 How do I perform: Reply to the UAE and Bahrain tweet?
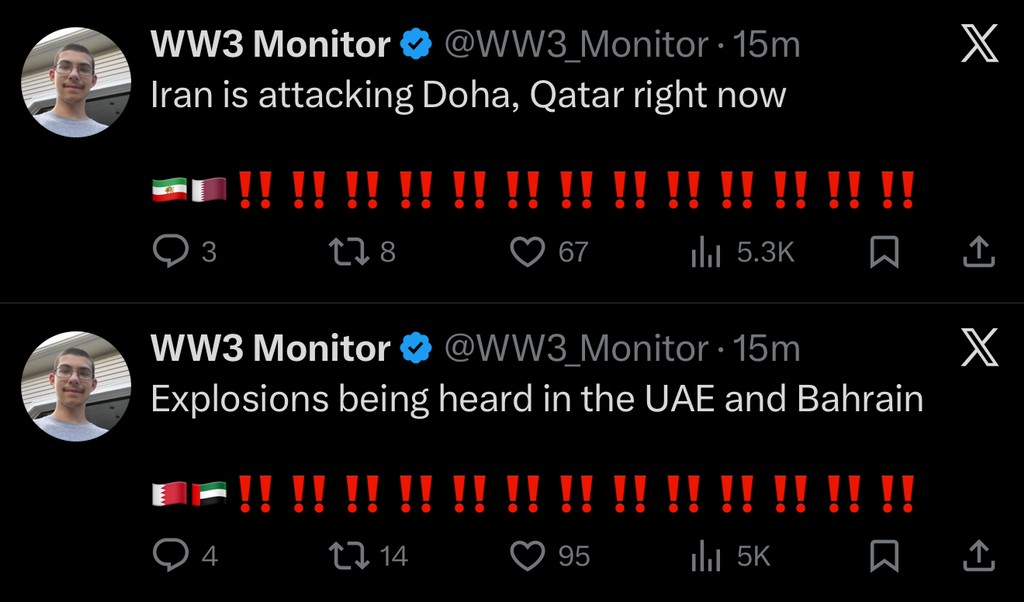pyautogui.click(x=169, y=555)
